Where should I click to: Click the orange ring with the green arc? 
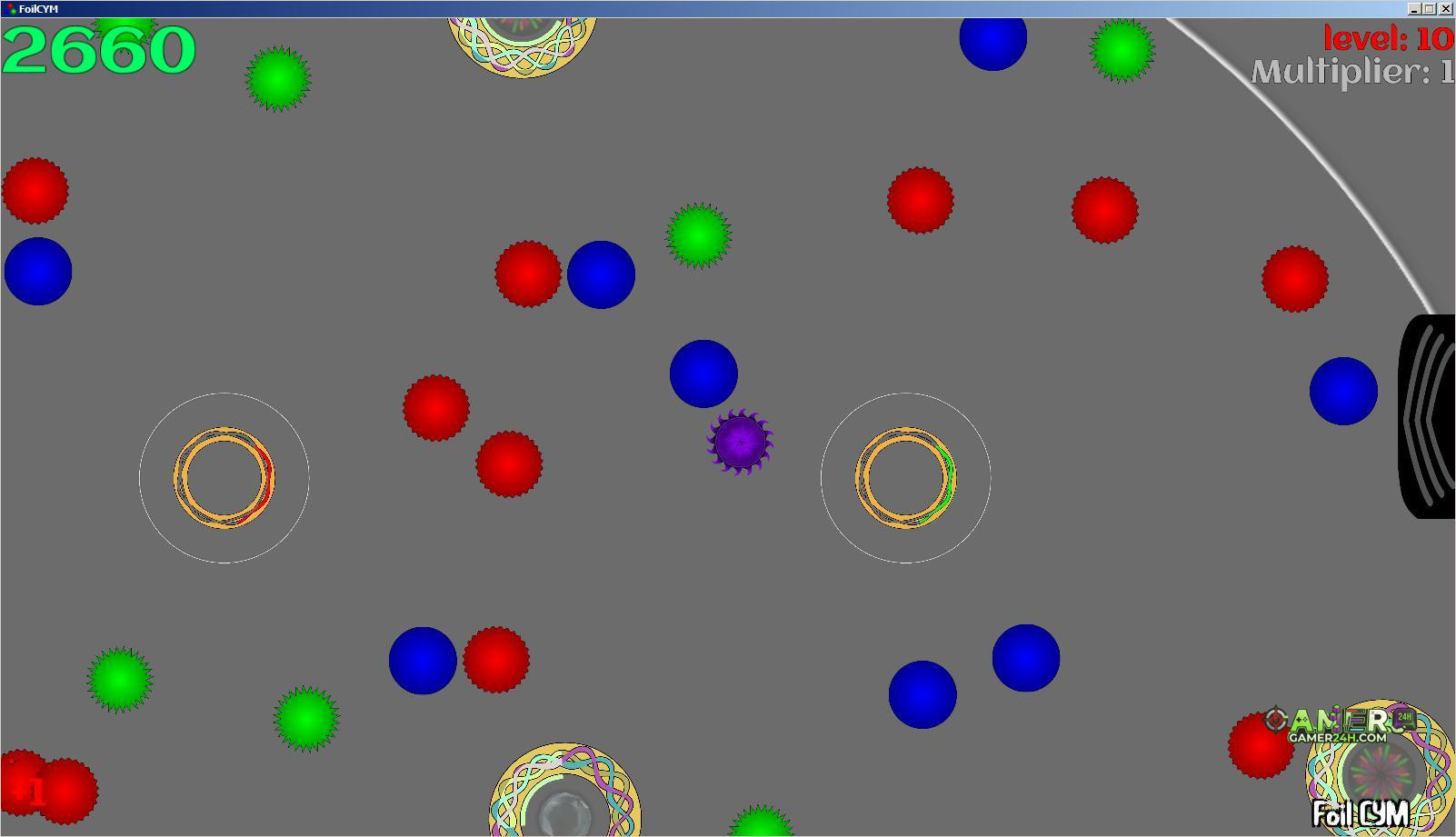click(x=905, y=477)
